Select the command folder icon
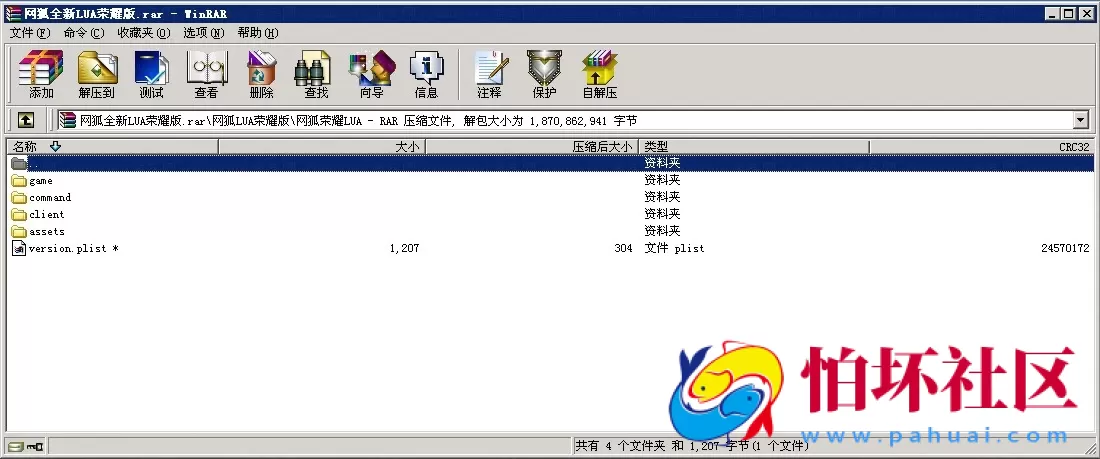Image resolution: width=1100 pixels, height=459 pixels. pyautogui.click(x=19, y=197)
